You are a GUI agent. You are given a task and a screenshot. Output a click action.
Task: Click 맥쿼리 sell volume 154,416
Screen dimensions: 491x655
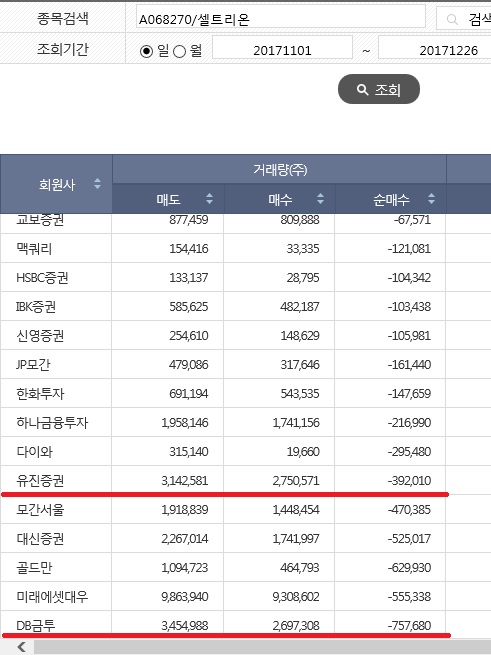tap(188, 249)
